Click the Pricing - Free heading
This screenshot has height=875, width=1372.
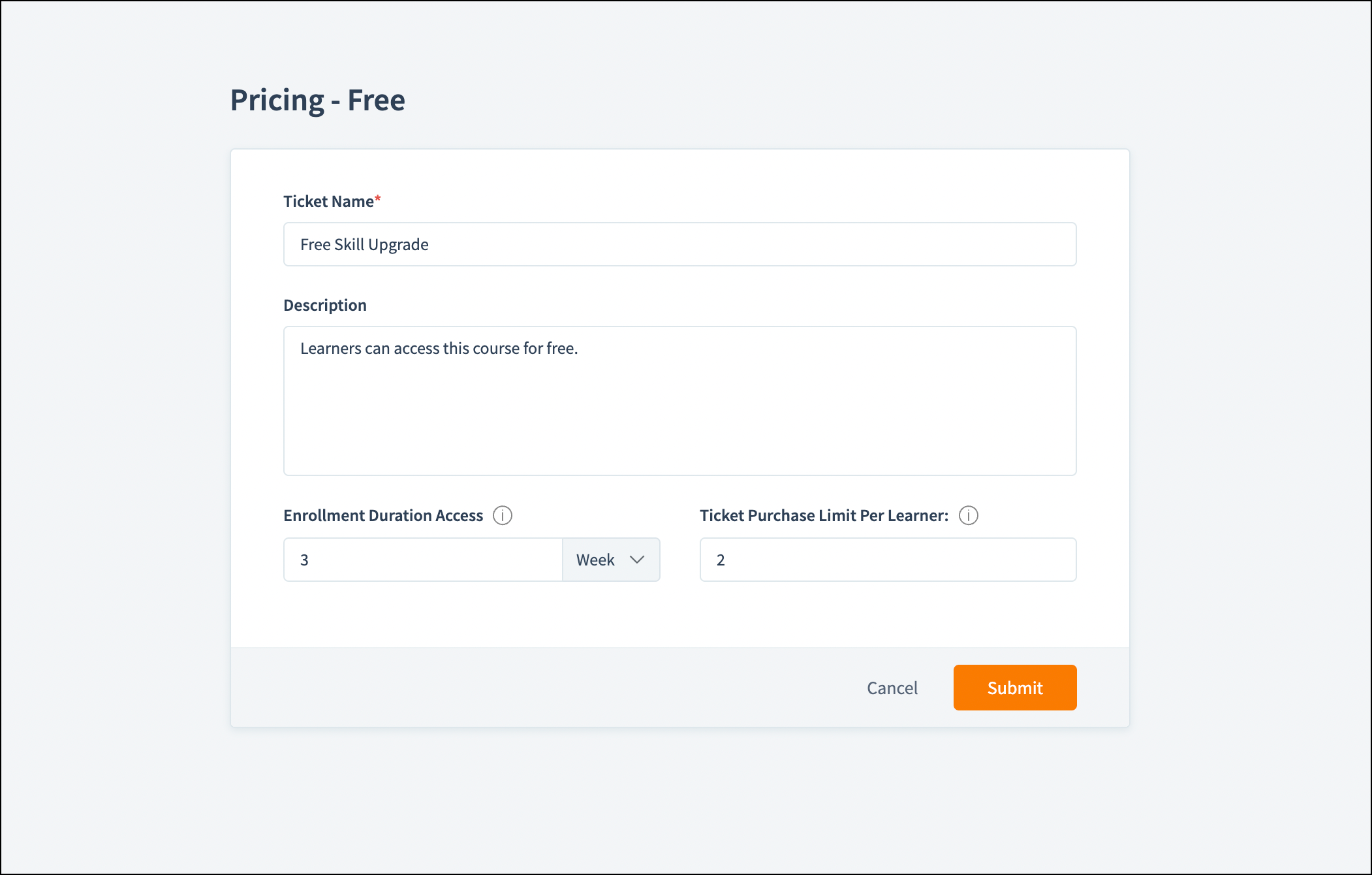318,100
